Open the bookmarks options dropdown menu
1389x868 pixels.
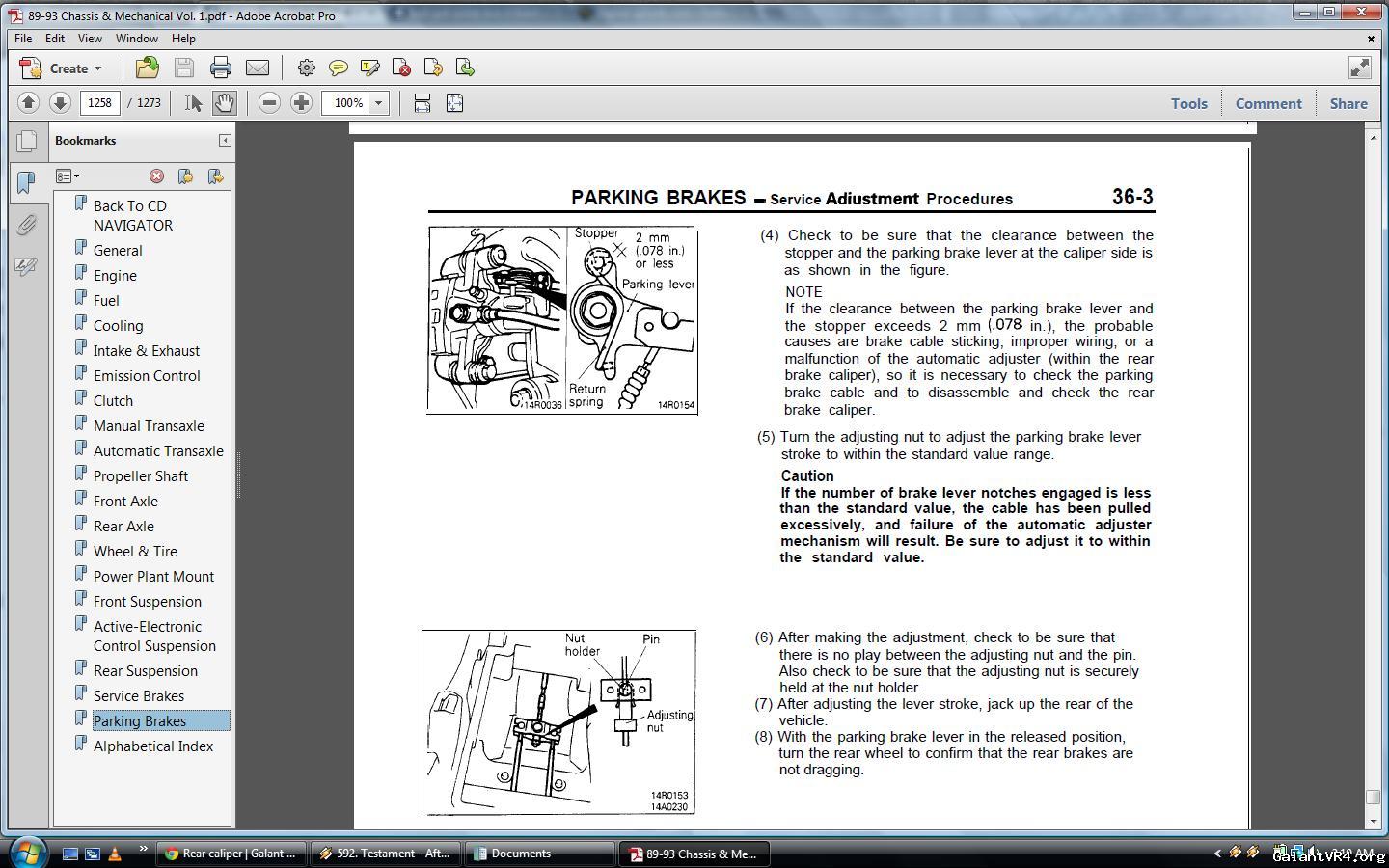[68, 176]
